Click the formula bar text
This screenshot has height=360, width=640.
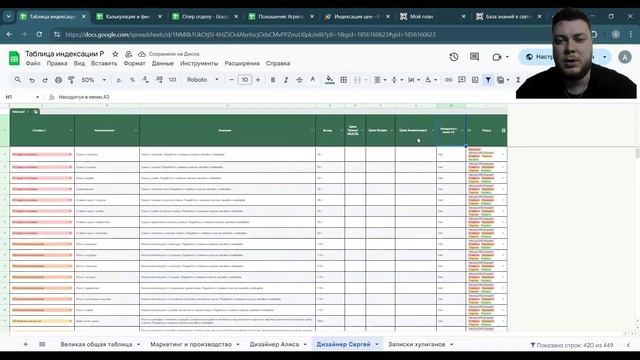(84, 97)
